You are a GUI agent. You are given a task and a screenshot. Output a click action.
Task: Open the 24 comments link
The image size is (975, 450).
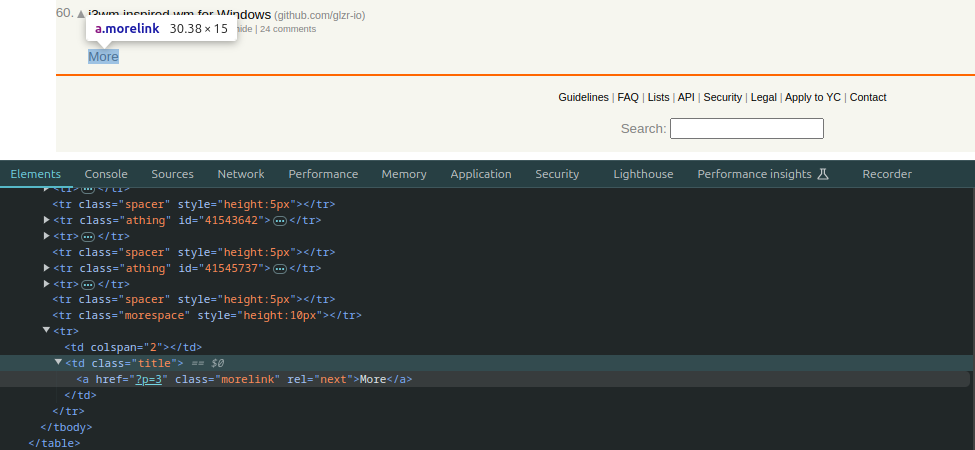pyautogui.click(x=288, y=29)
